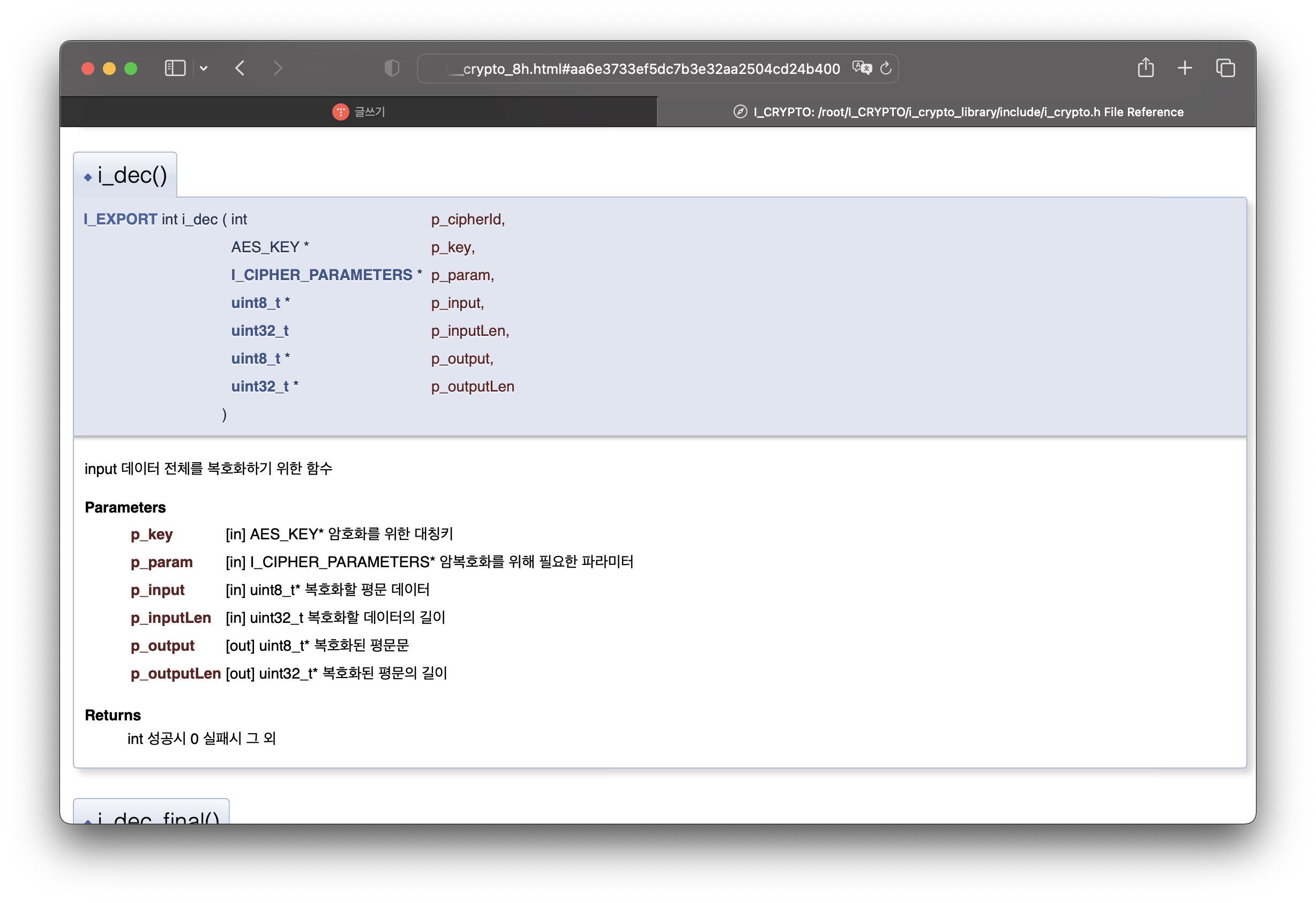Click the translate page icon

(x=862, y=69)
